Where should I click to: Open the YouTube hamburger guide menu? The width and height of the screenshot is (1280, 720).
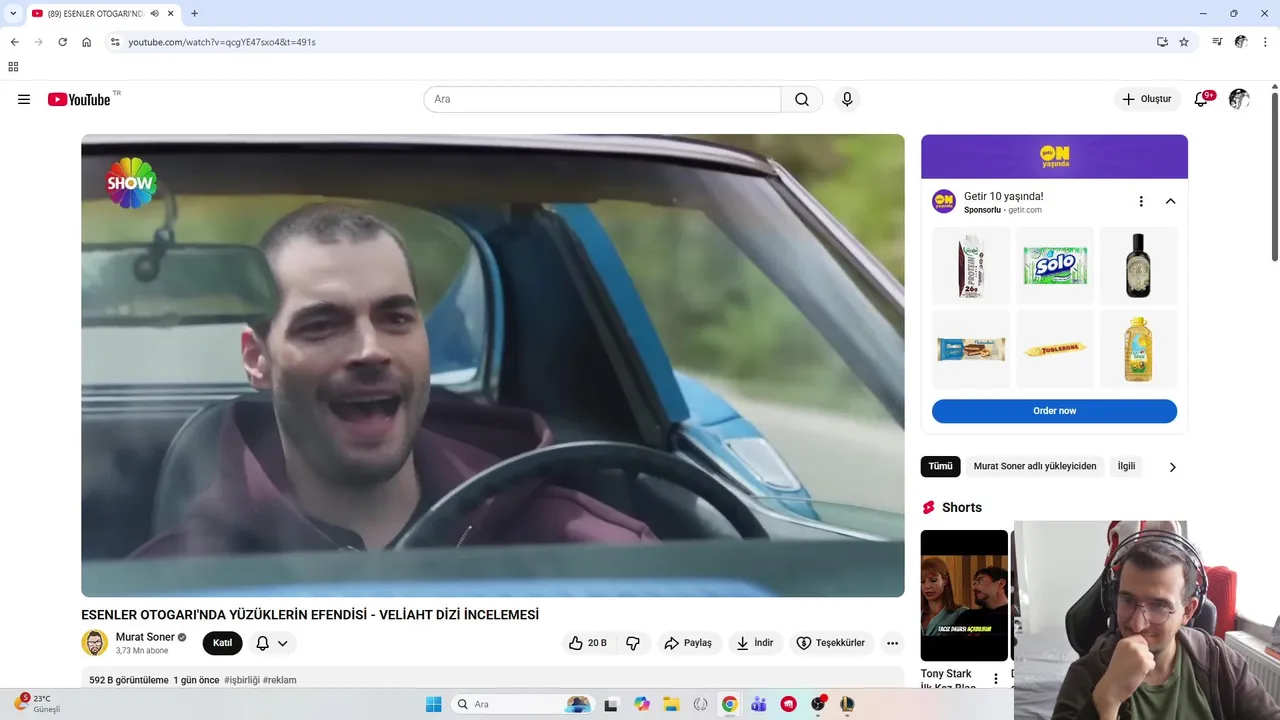tap(24, 99)
